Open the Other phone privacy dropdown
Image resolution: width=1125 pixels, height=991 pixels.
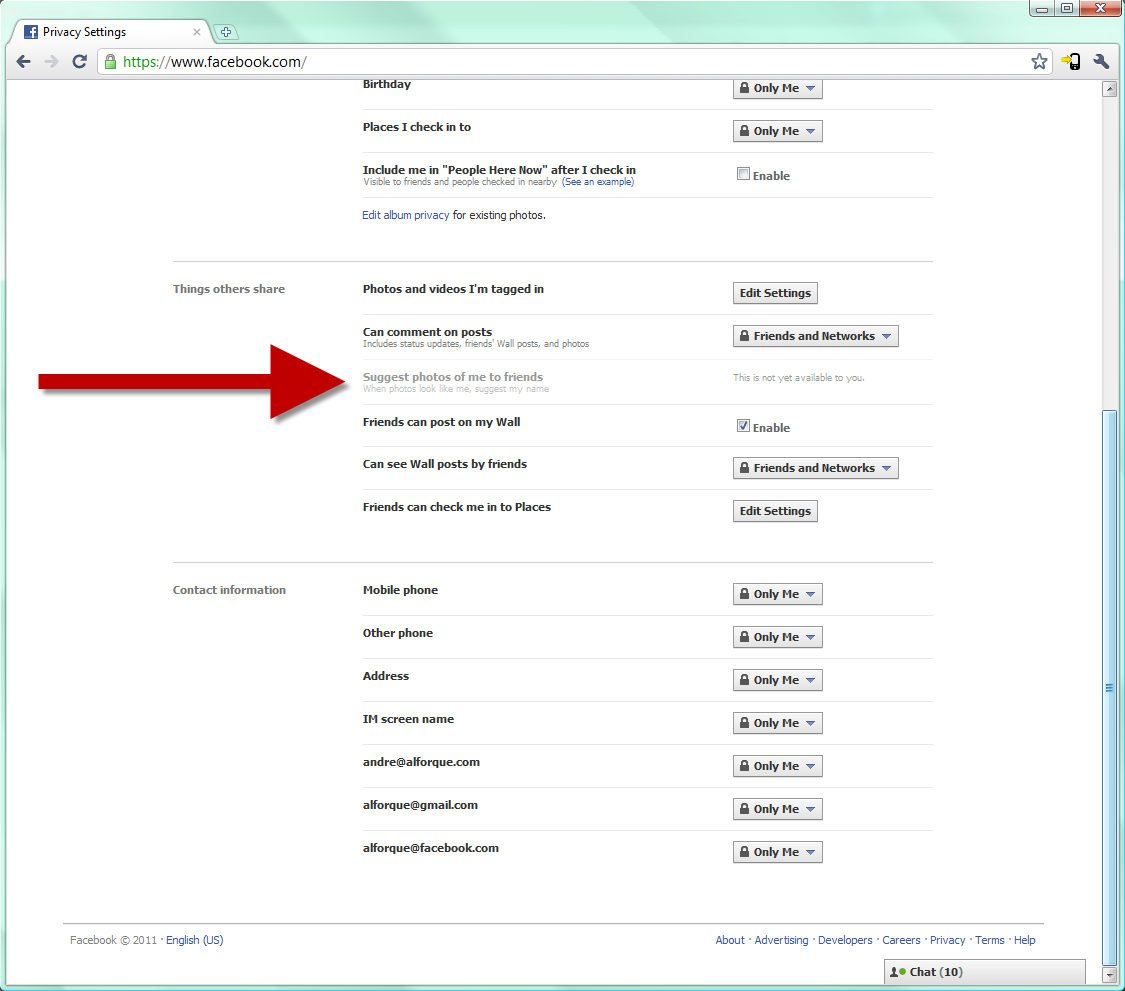777,637
